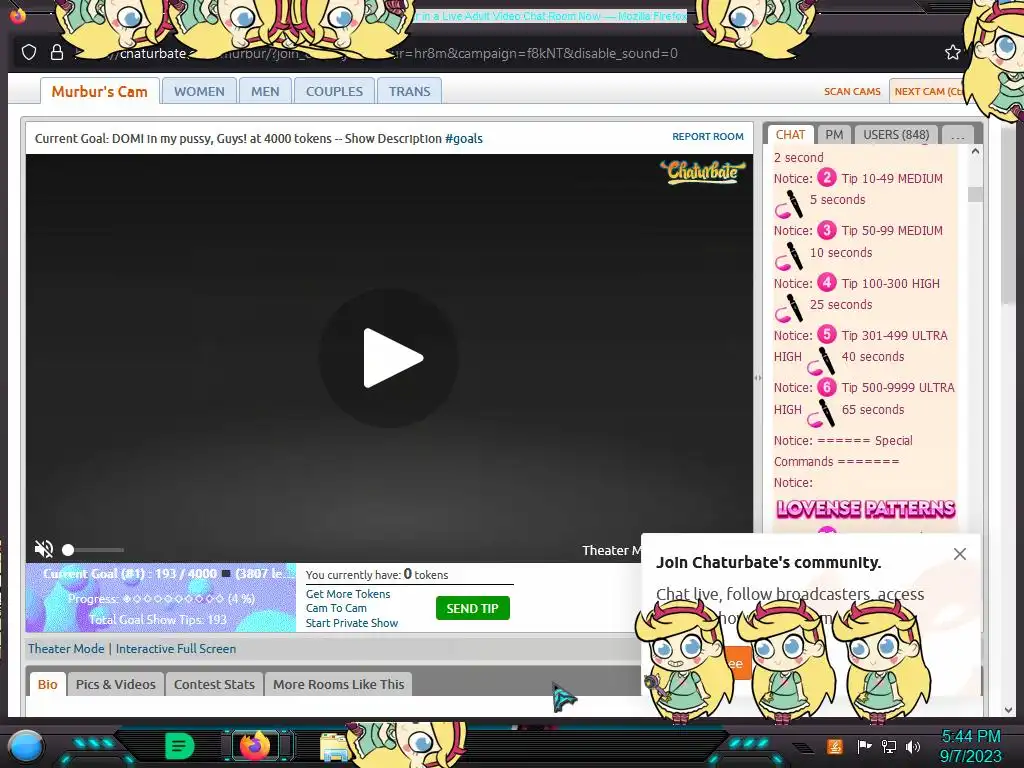The image size is (1024, 768).
Task: Select the Pics & Videos tab
Action: [116, 684]
